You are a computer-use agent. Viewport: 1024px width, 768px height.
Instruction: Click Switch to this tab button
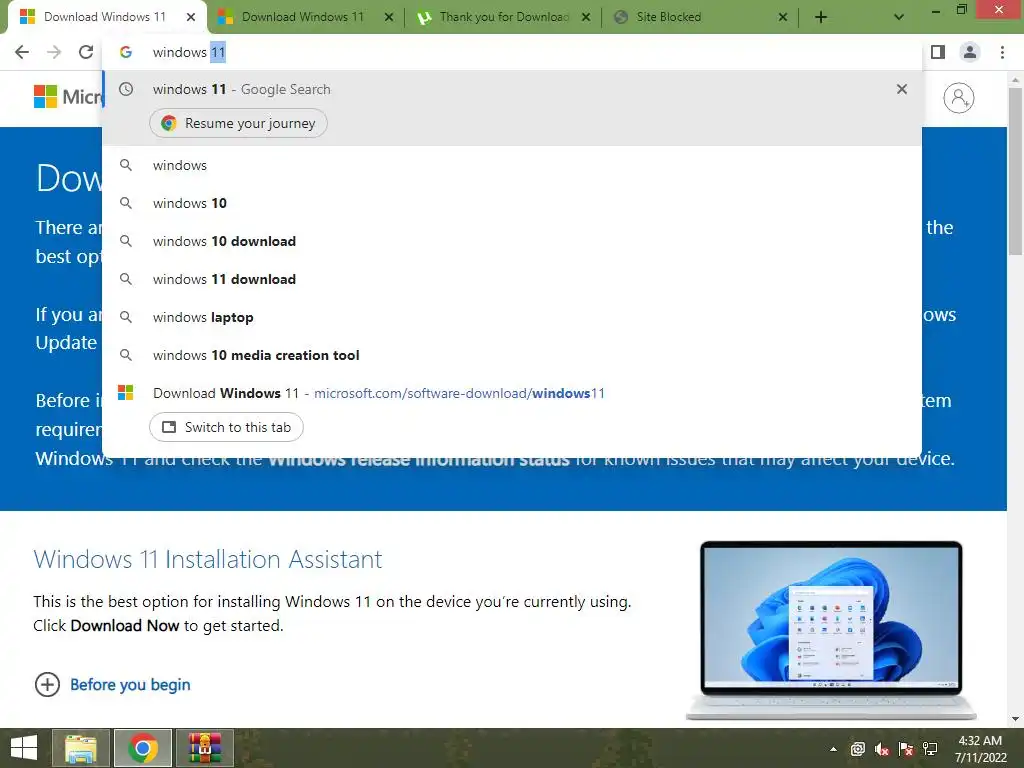click(x=226, y=427)
